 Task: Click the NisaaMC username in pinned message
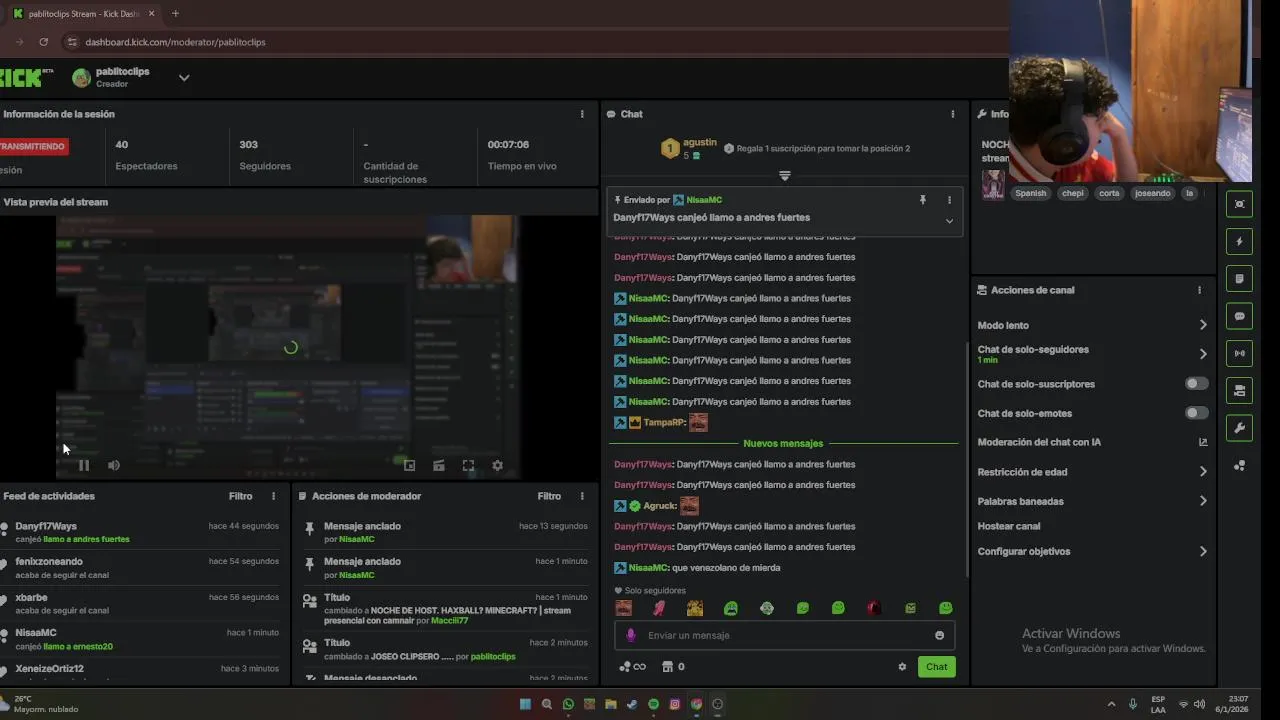pos(704,200)
